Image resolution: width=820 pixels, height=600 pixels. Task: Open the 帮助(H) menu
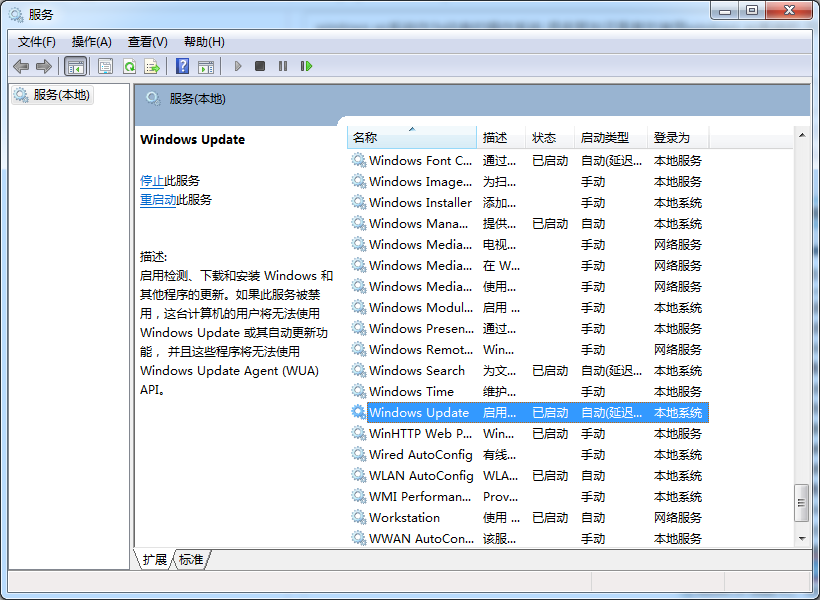[204, 42]
